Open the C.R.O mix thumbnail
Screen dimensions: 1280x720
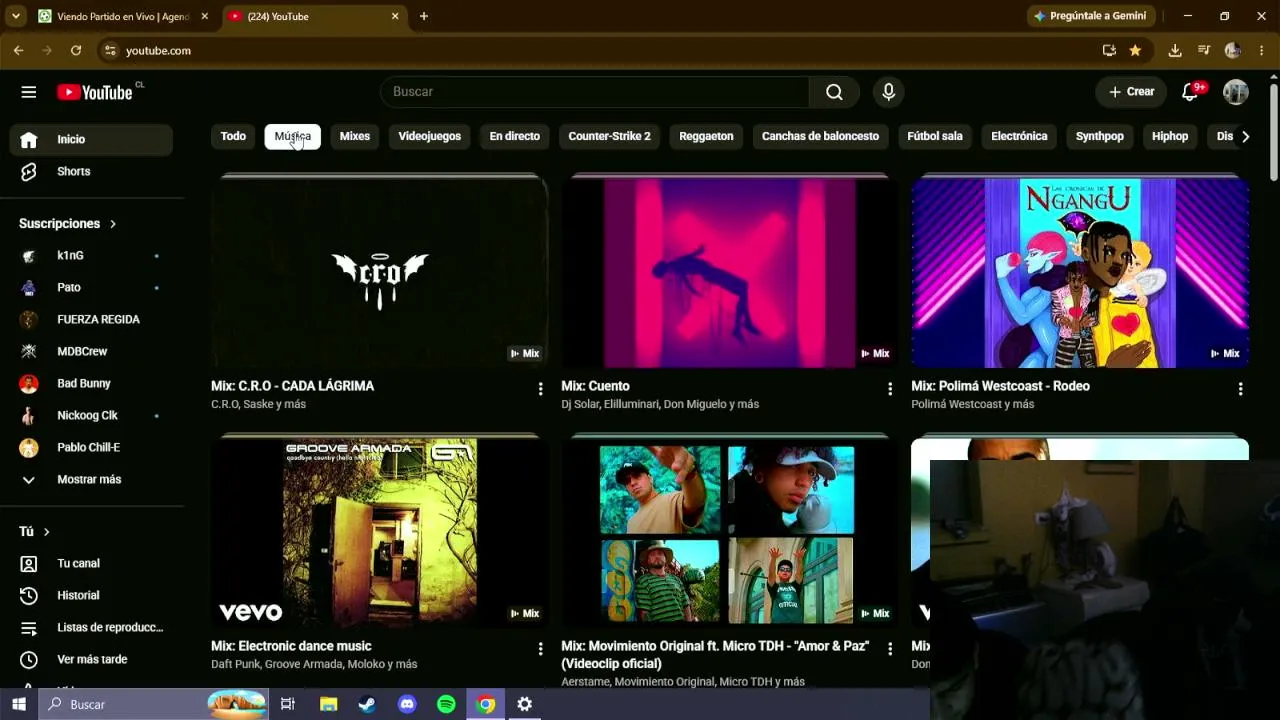click(380, 272)
